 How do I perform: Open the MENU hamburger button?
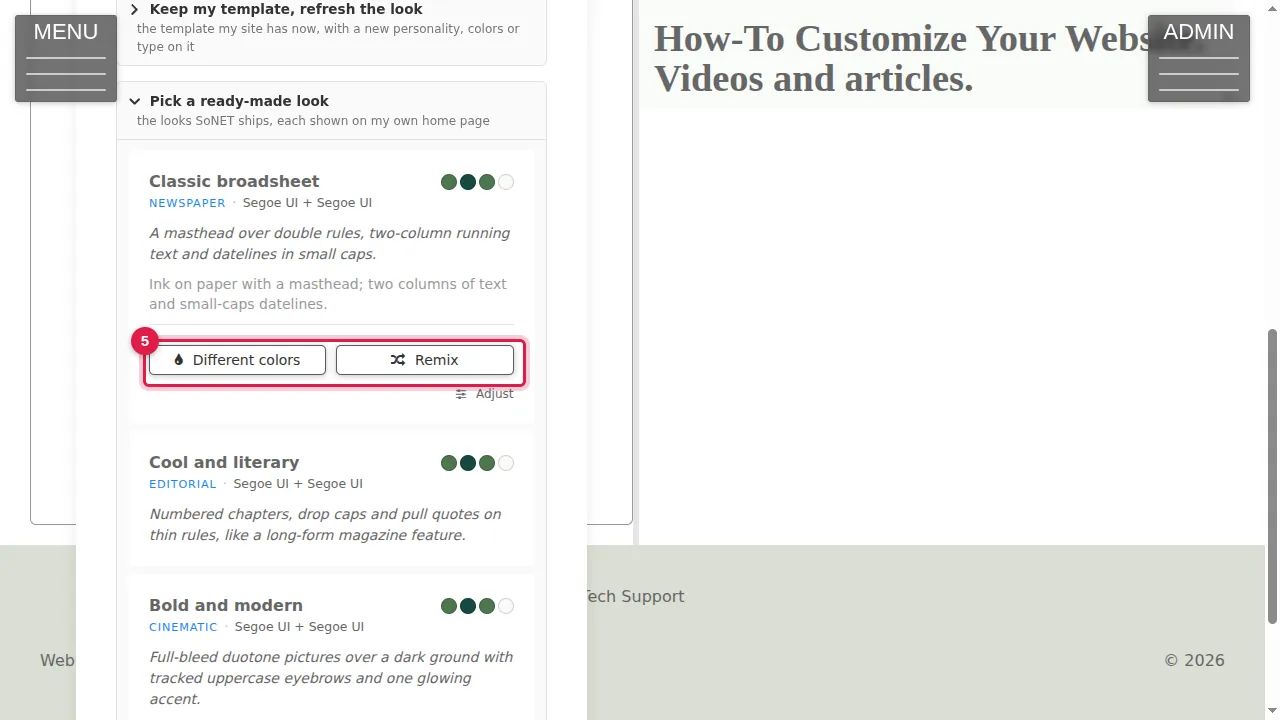[66, 58]
